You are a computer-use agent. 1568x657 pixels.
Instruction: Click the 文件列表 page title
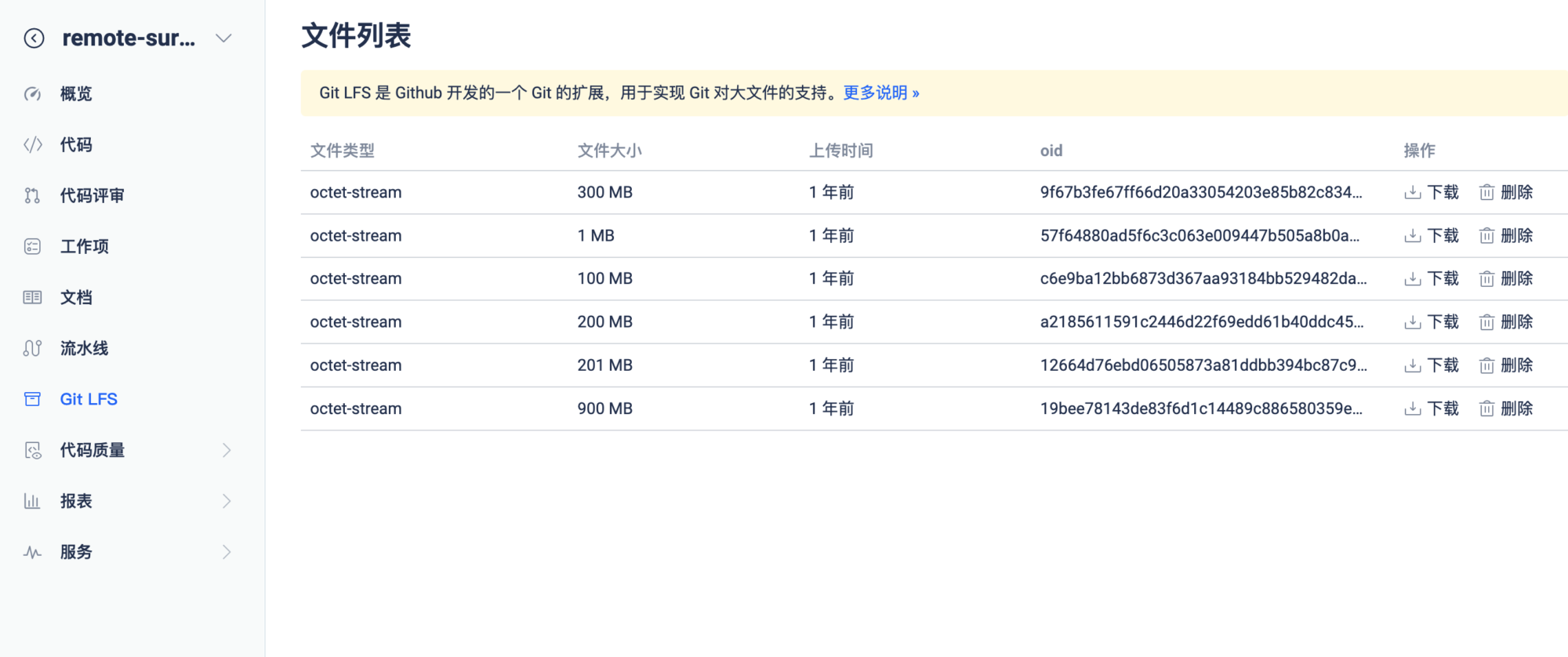(357, 35)
